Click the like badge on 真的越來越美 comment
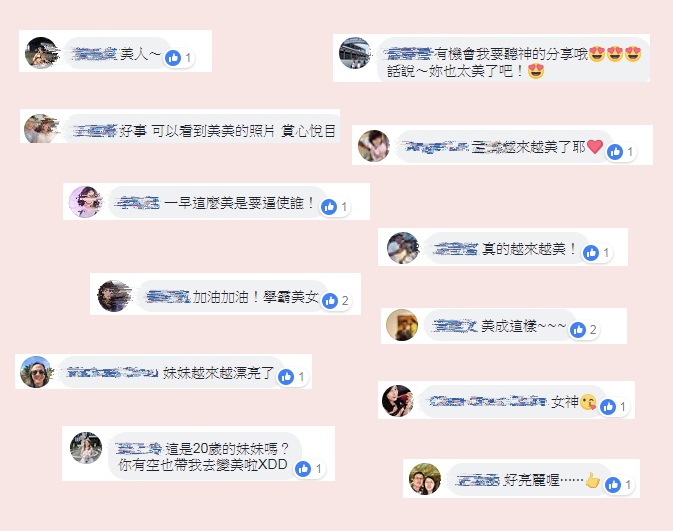 point(591,253)
